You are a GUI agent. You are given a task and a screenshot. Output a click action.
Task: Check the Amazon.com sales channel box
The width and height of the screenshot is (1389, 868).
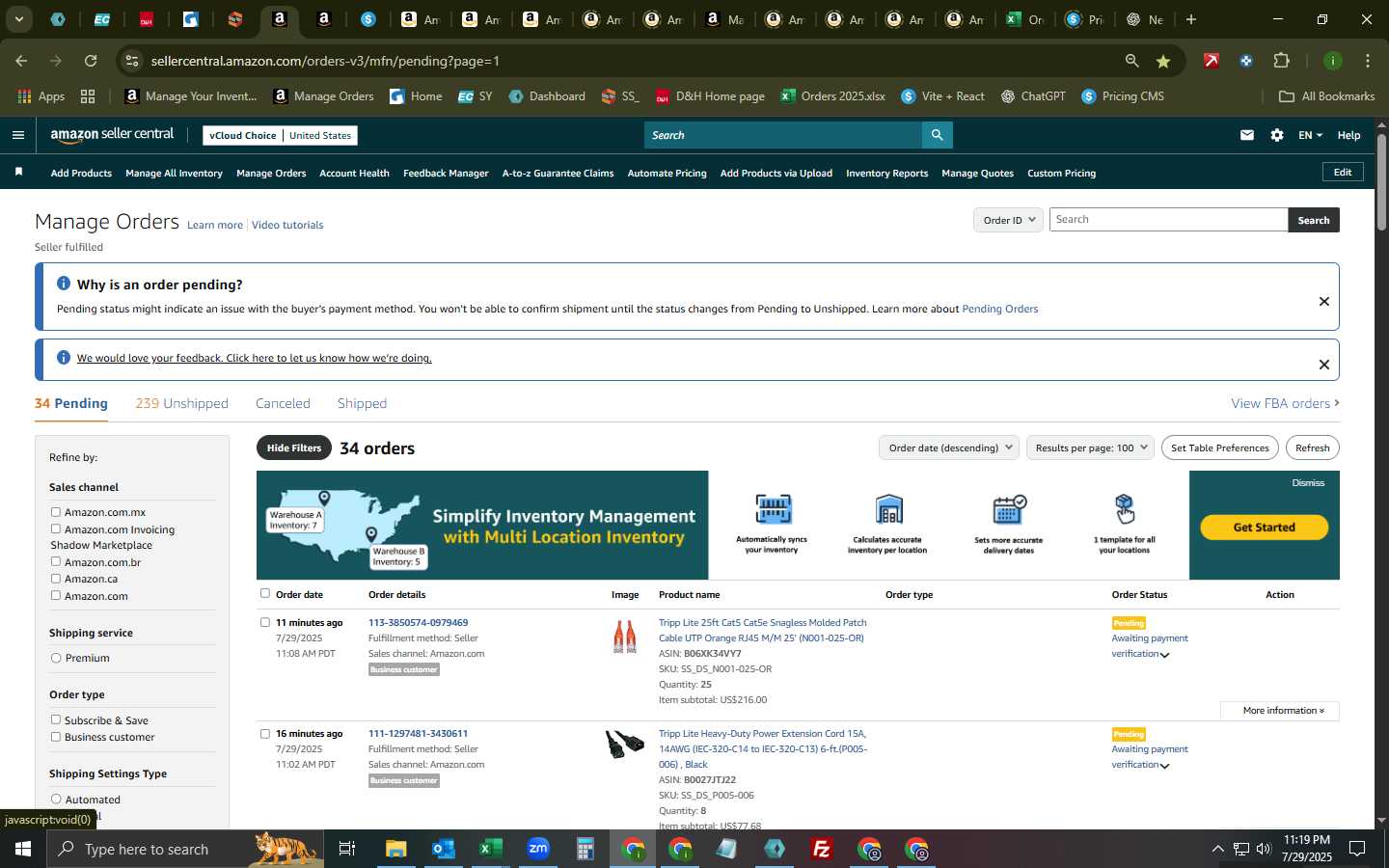[56, 595]
